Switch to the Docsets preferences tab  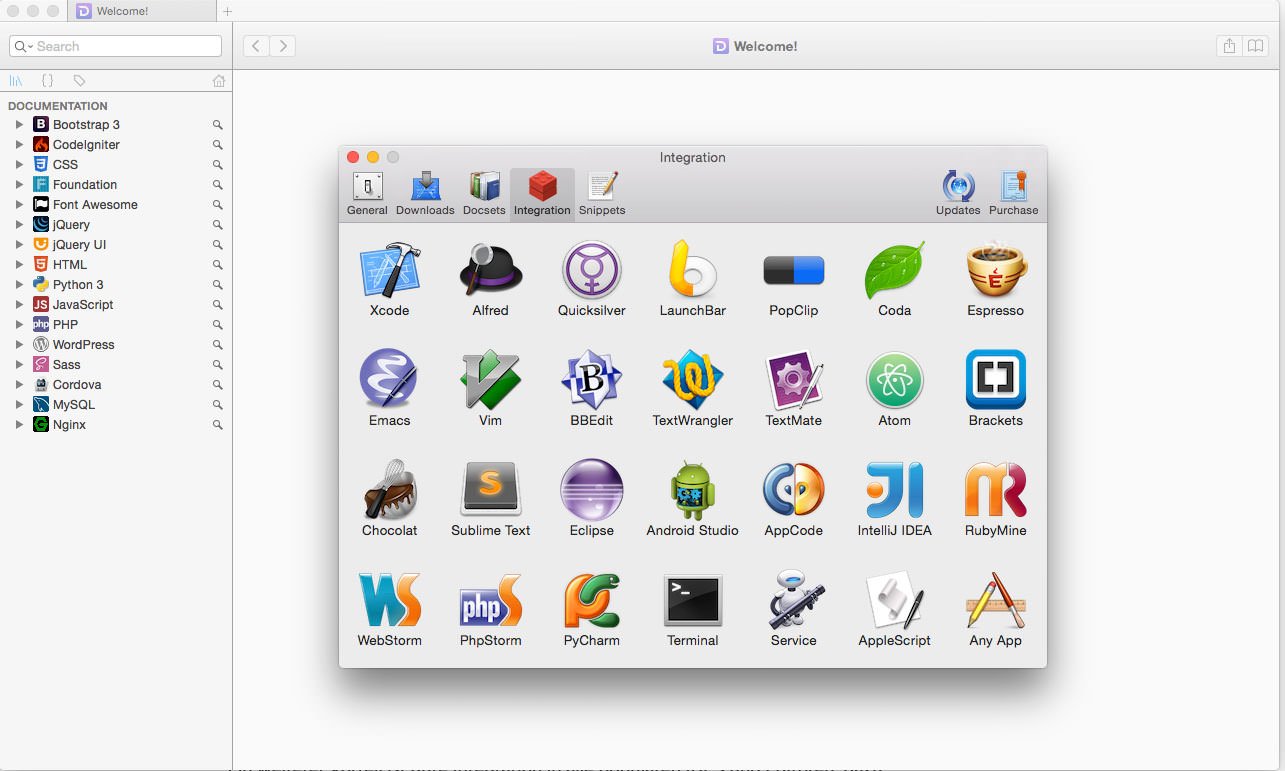click(x=484, y=193)
